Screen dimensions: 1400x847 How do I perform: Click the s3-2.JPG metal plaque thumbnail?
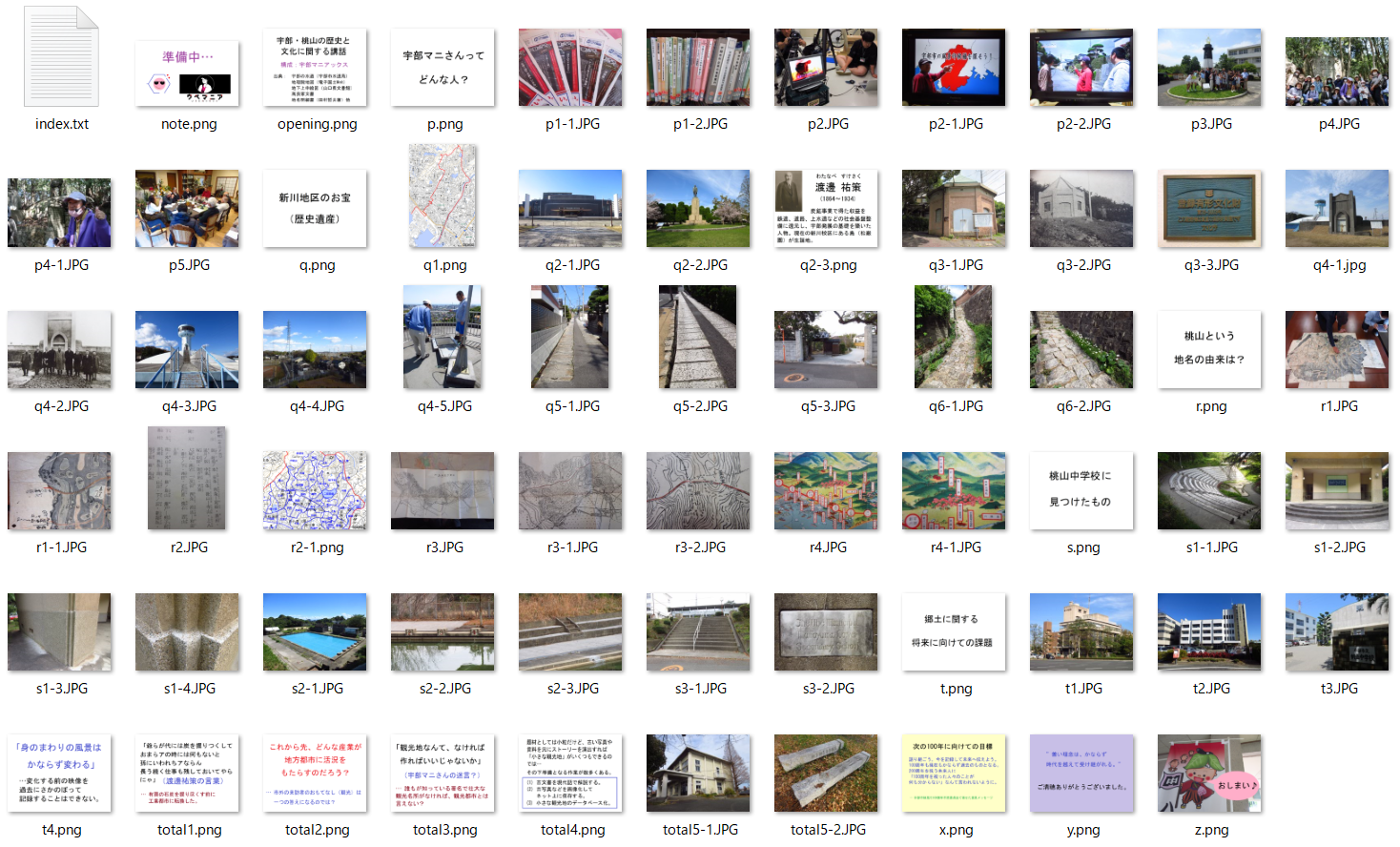click(827, 632)
